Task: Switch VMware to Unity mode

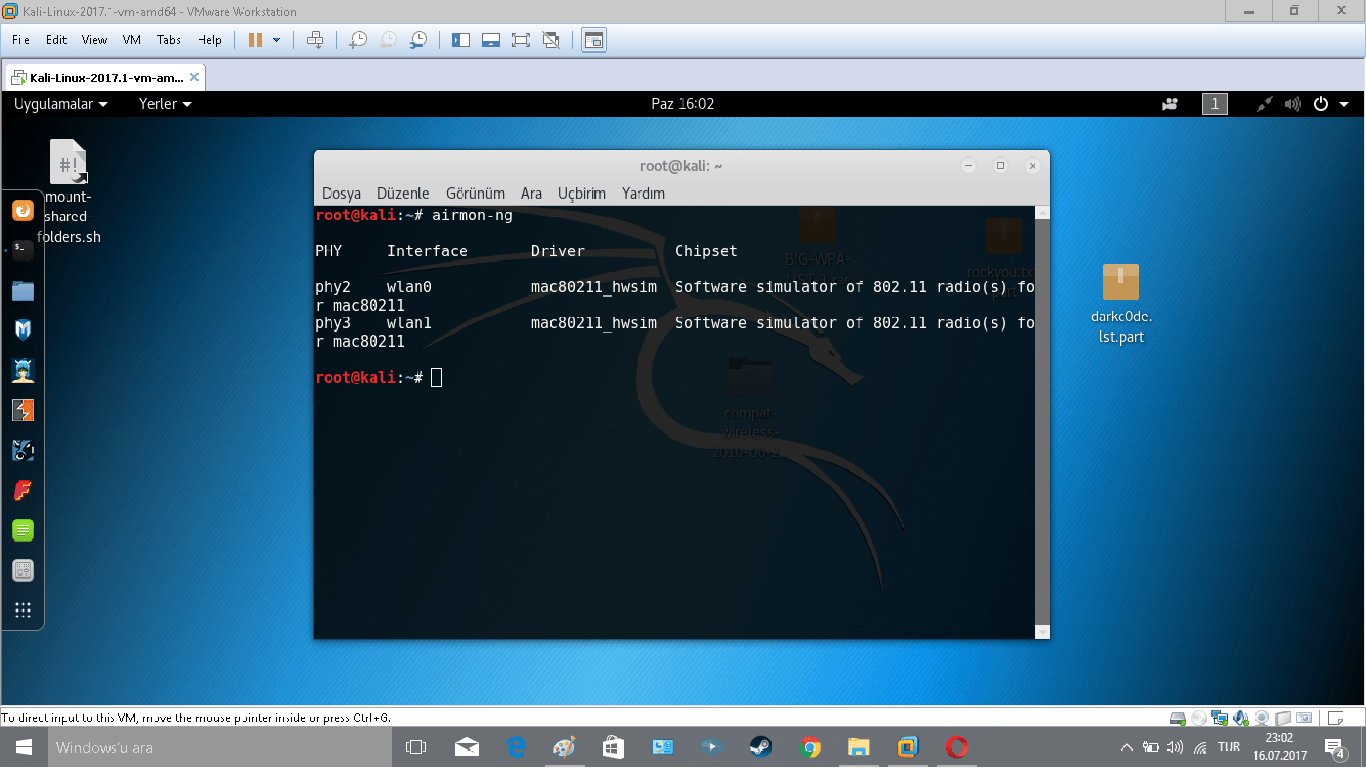Action: pyautogui.click(x=551, y=40)
